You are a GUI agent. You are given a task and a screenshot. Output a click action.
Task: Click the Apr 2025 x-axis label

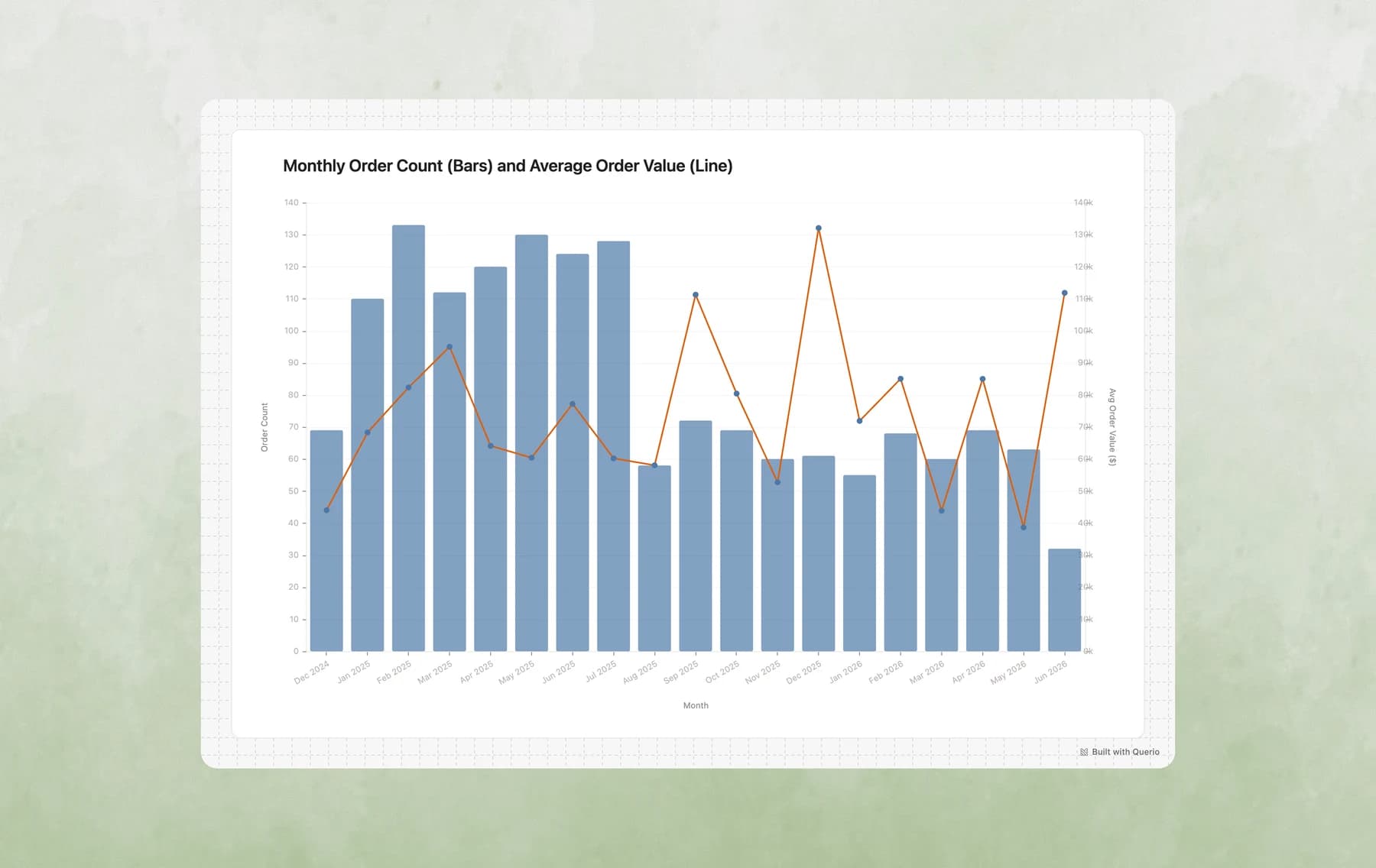[477, 672]
